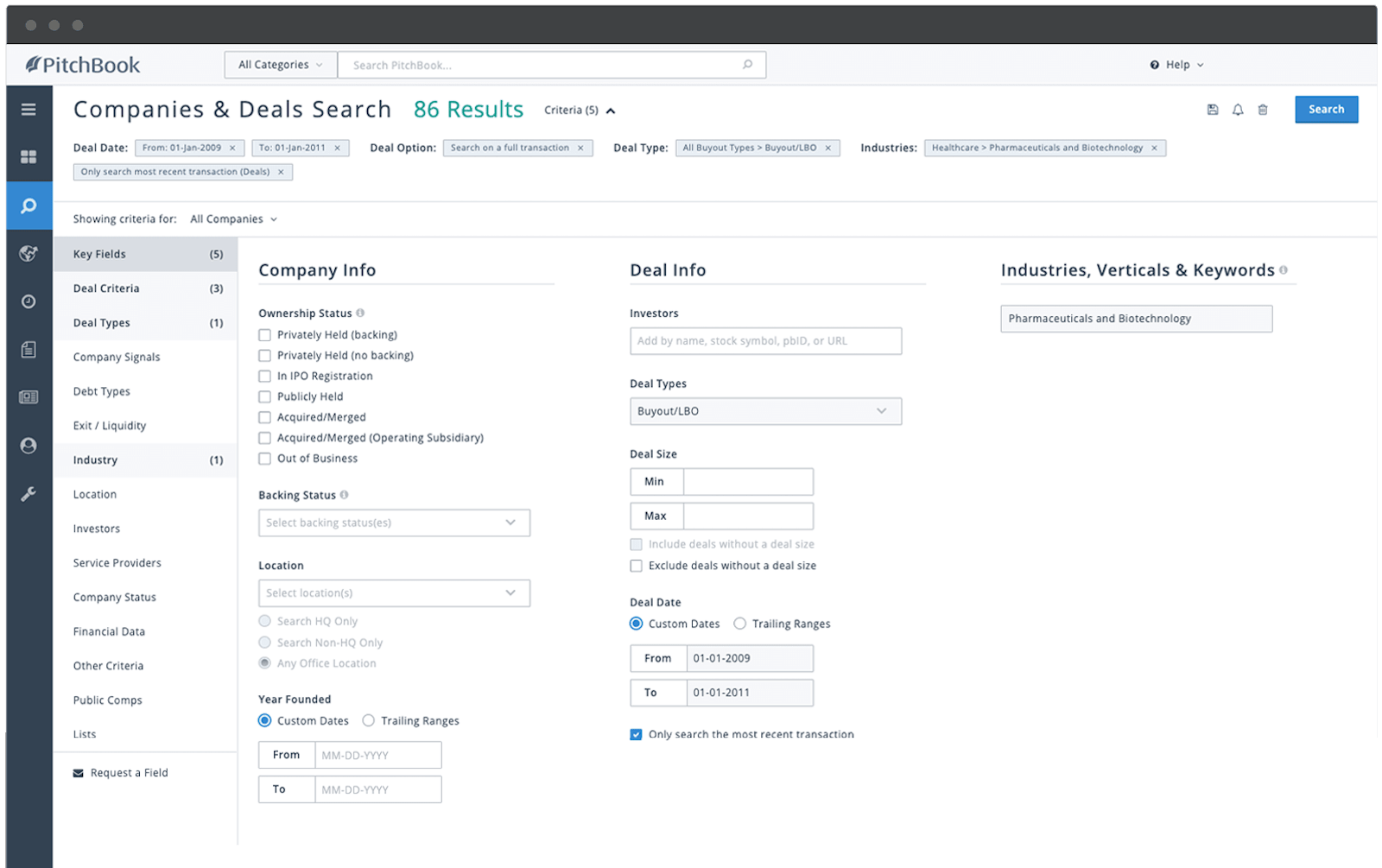1382x868 pixels.
Task: Open the Select backing status(es) dropdown
Action: pyautogui.click(x=394, y=523)
